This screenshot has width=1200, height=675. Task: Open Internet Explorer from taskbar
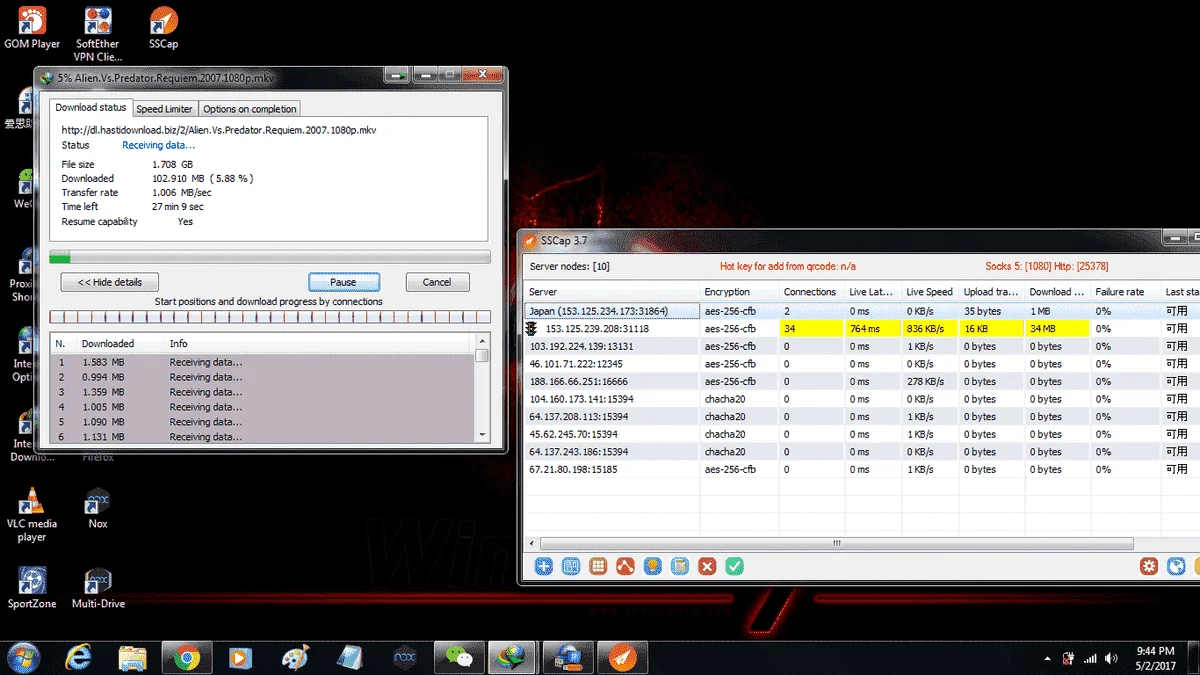(x=78, y=657)
